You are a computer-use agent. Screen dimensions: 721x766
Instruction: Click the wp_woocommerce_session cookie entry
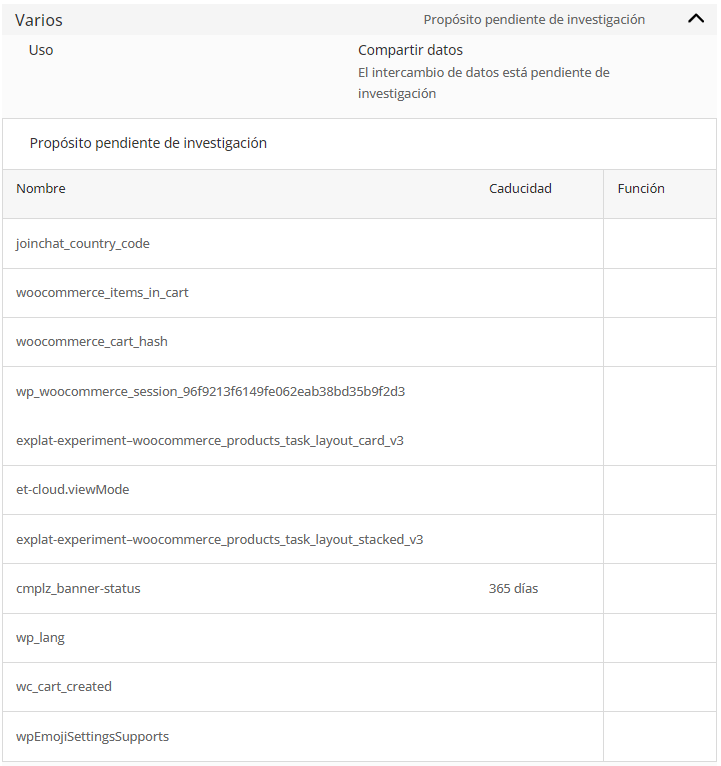click(x=211, y=391)
